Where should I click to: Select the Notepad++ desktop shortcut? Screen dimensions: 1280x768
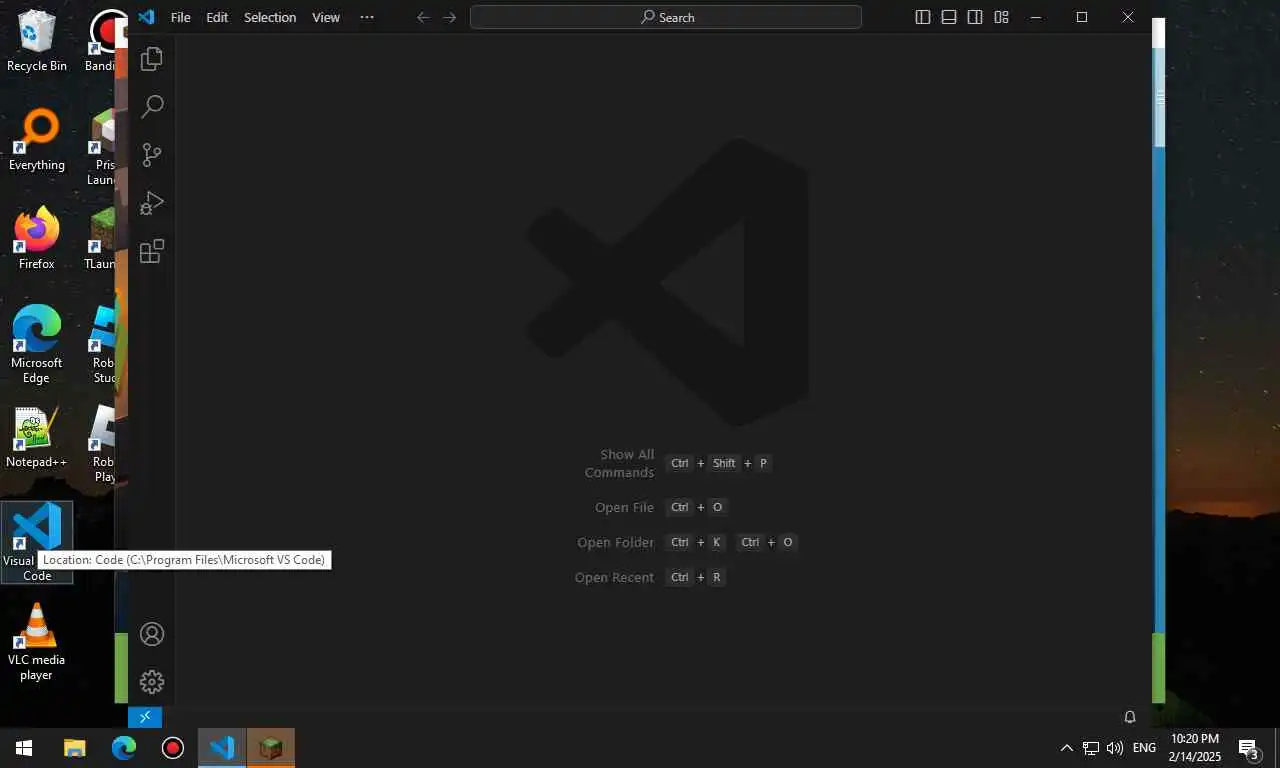37,437
